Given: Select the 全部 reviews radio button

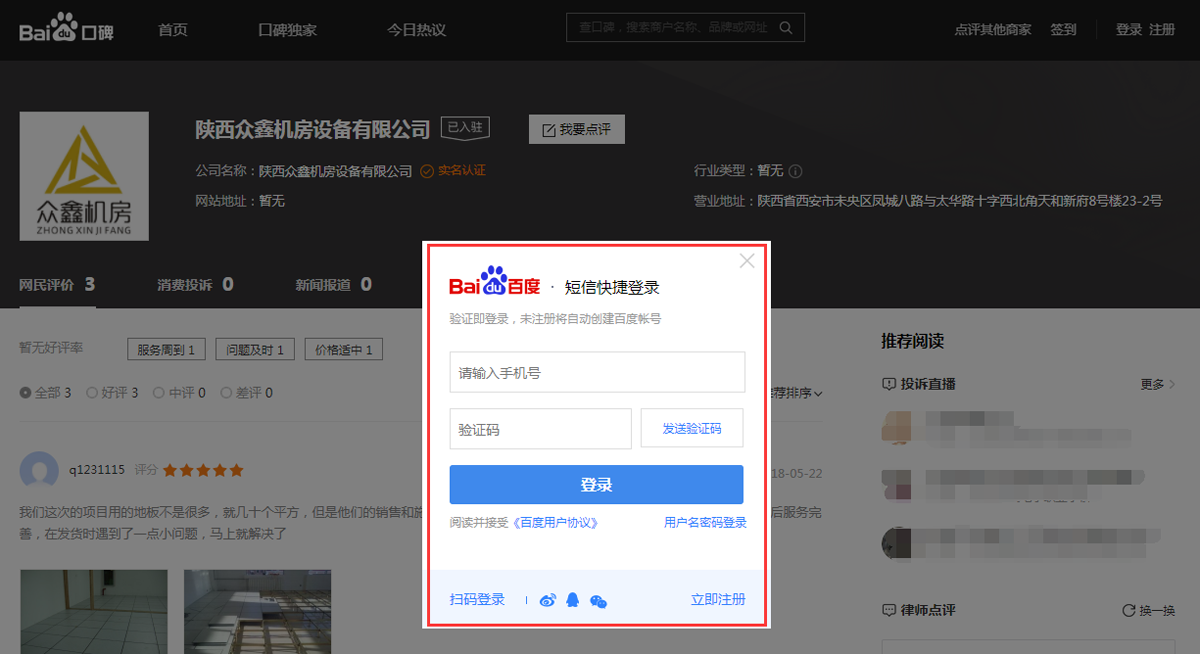Looking at the screenshot, I should [26, 393].
